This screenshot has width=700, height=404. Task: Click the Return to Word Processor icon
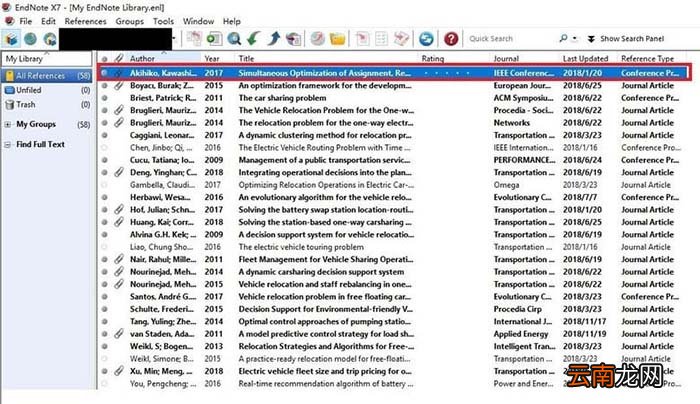[x=401, y=39]
